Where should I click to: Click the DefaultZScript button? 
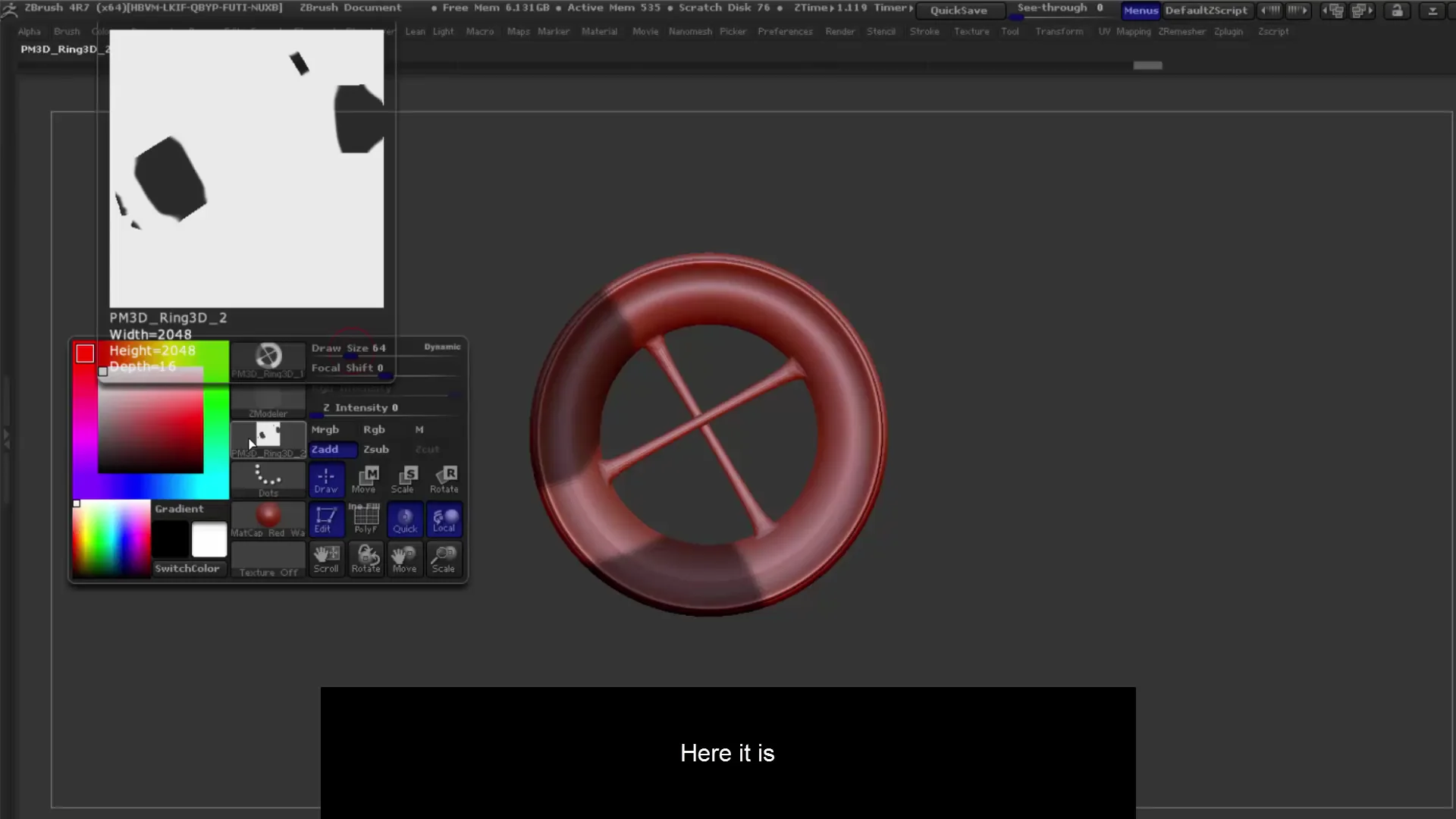click(x=1207, y=11)
